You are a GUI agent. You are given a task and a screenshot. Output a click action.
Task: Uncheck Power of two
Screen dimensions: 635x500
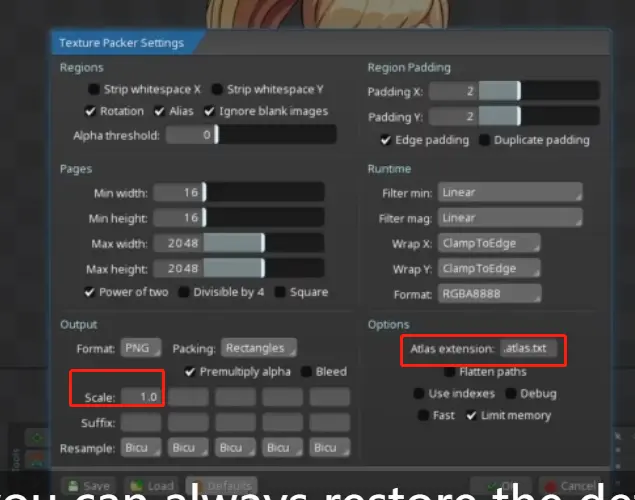coord(89,292)
